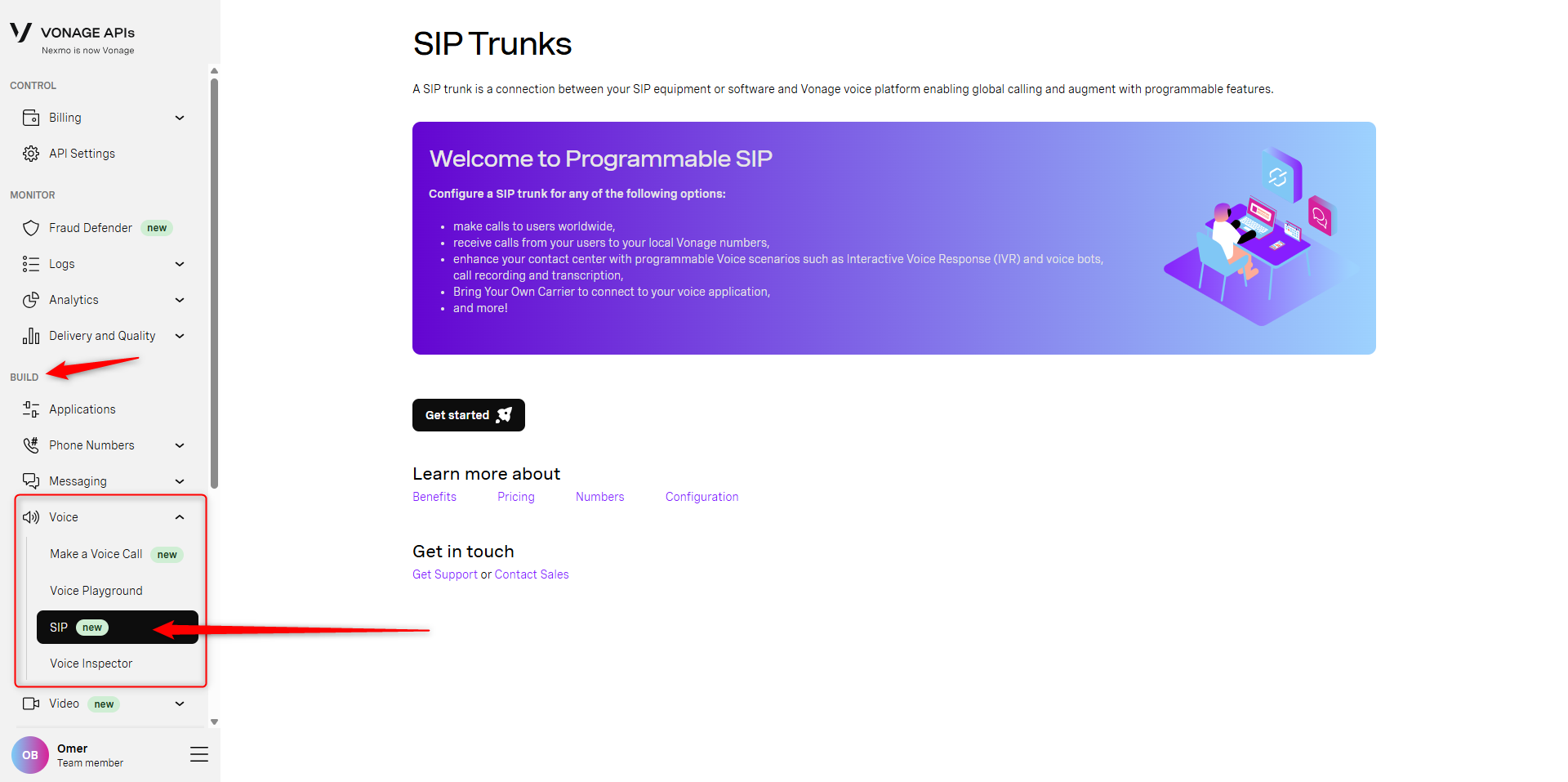The image size is (1568, 782).
Task: Click the Get Support link
Action: point(445,574)
